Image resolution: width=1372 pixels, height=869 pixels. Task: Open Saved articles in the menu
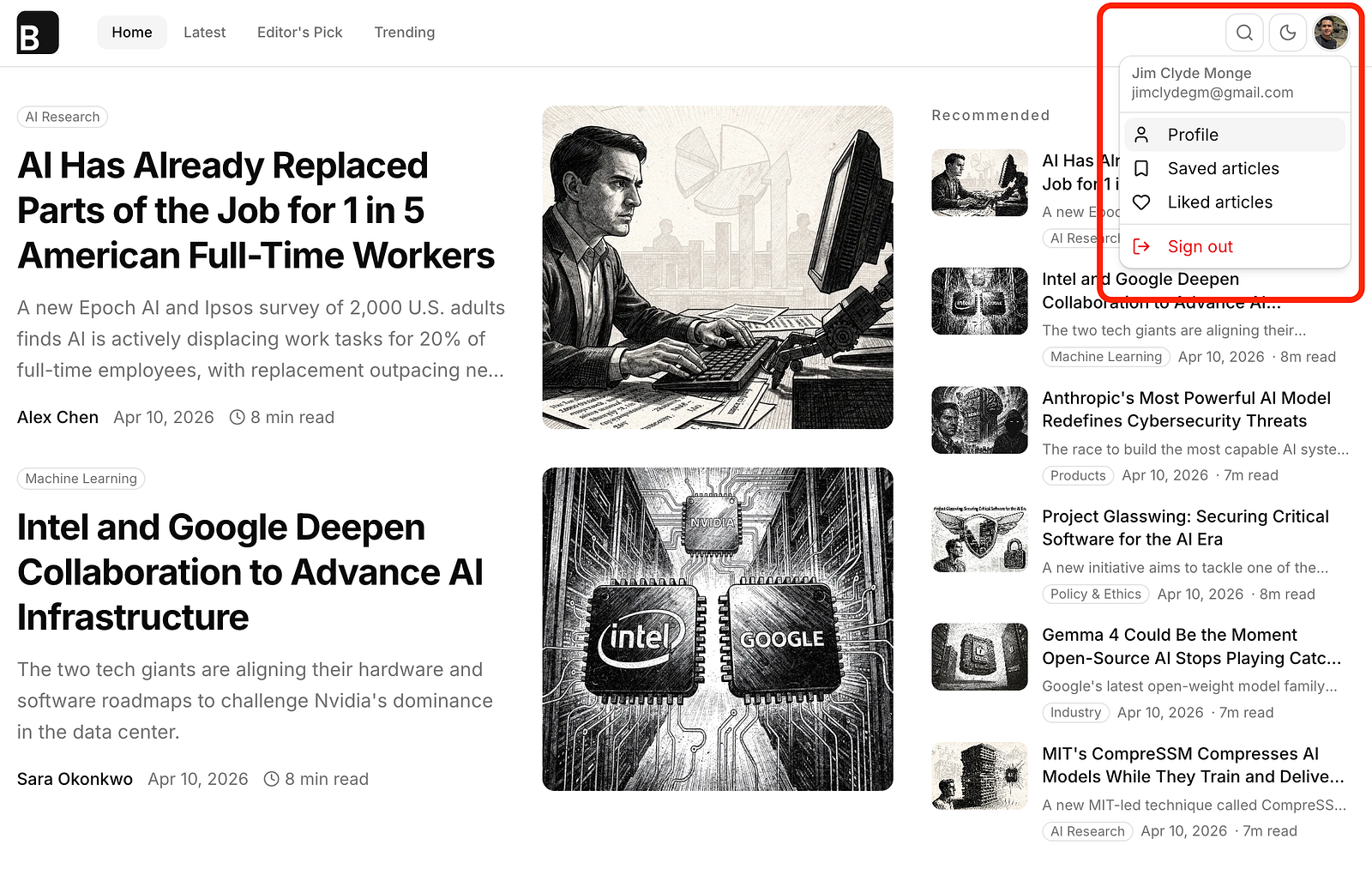[x=1235, y=169]
